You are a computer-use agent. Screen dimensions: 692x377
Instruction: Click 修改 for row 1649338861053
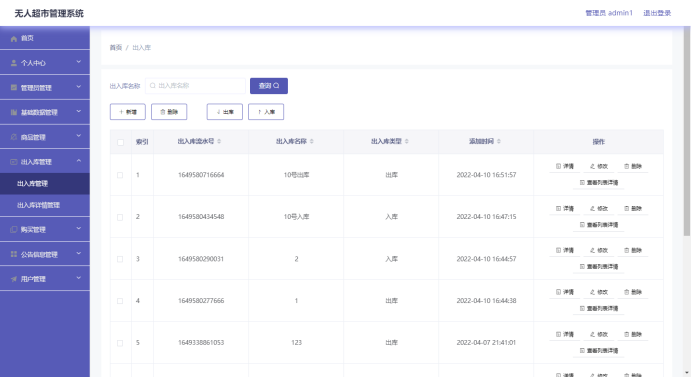599,335
